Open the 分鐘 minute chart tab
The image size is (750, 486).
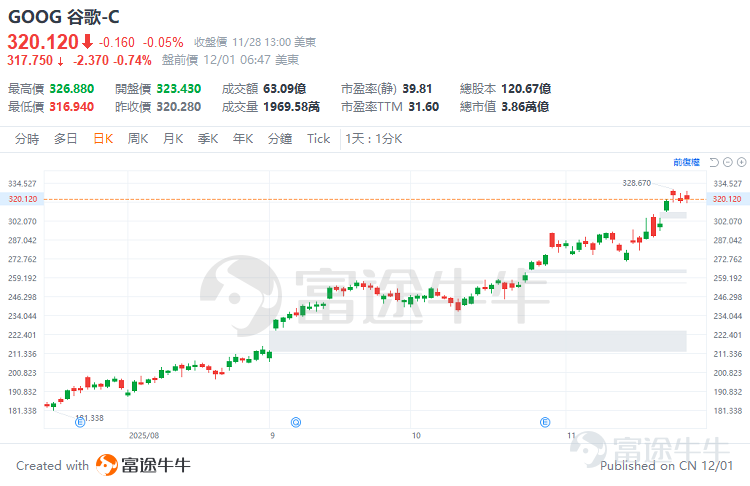pyautogui.click(x=280, y=139)
